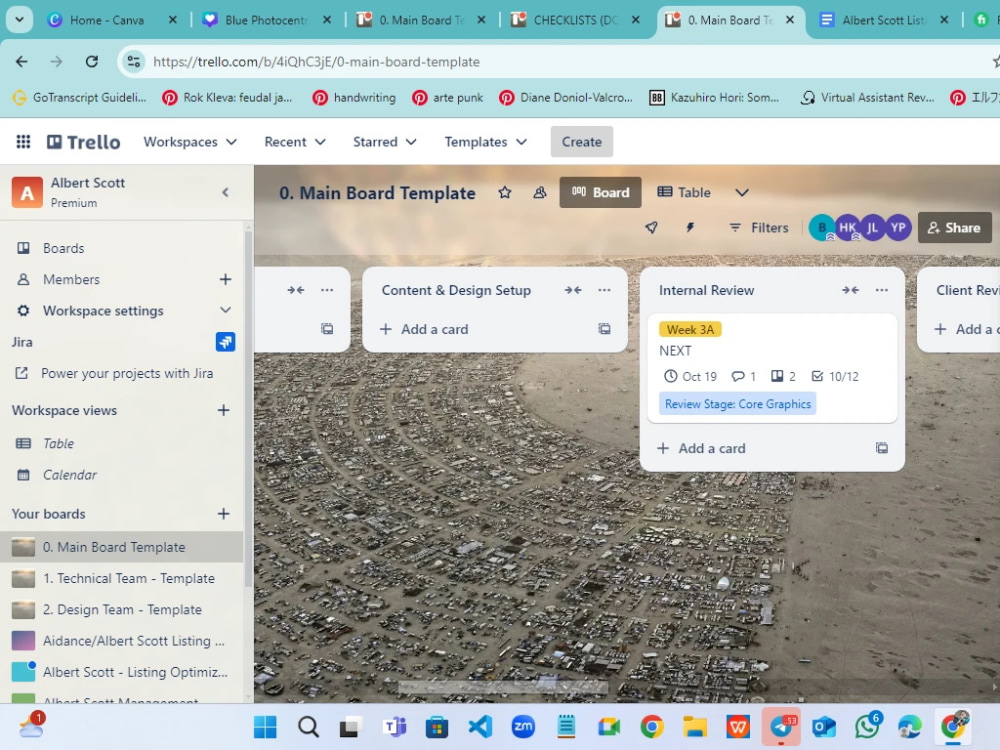The height and width of the screenshot is (750, 1000).
Task: Switch to the Home - Canva tab
Action: coord(107,20)
